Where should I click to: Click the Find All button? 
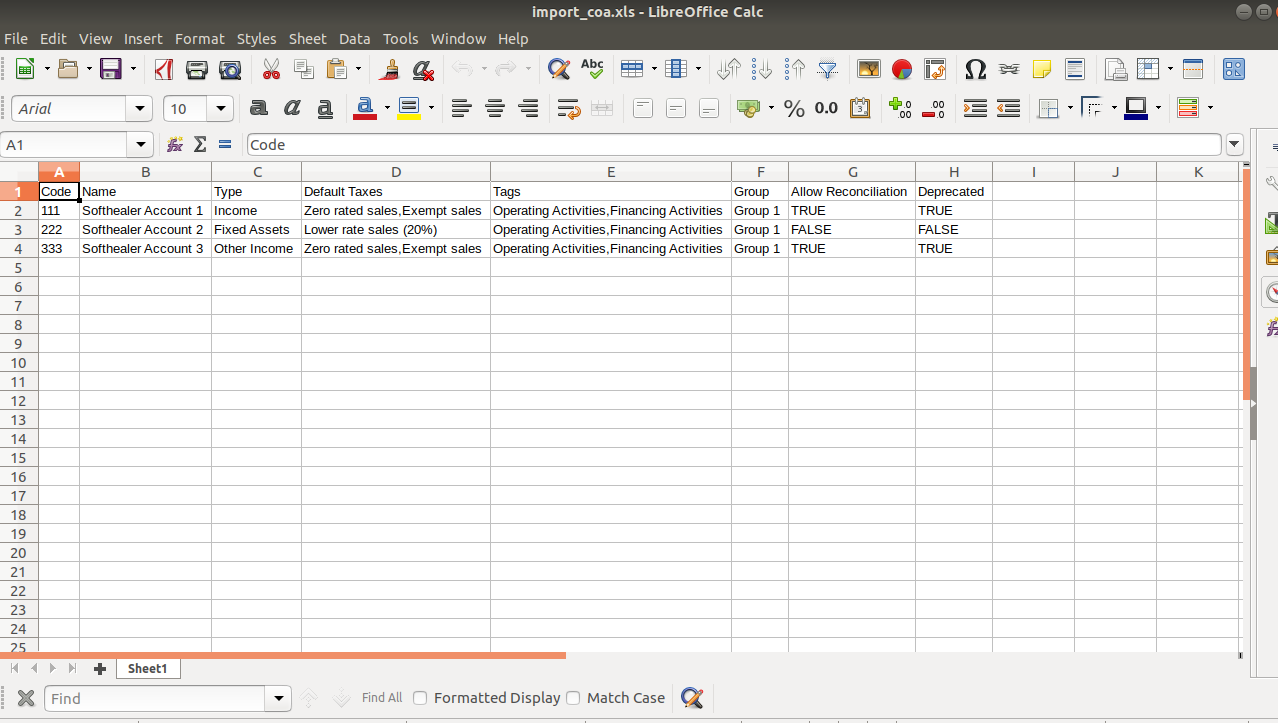pos(382,698)
